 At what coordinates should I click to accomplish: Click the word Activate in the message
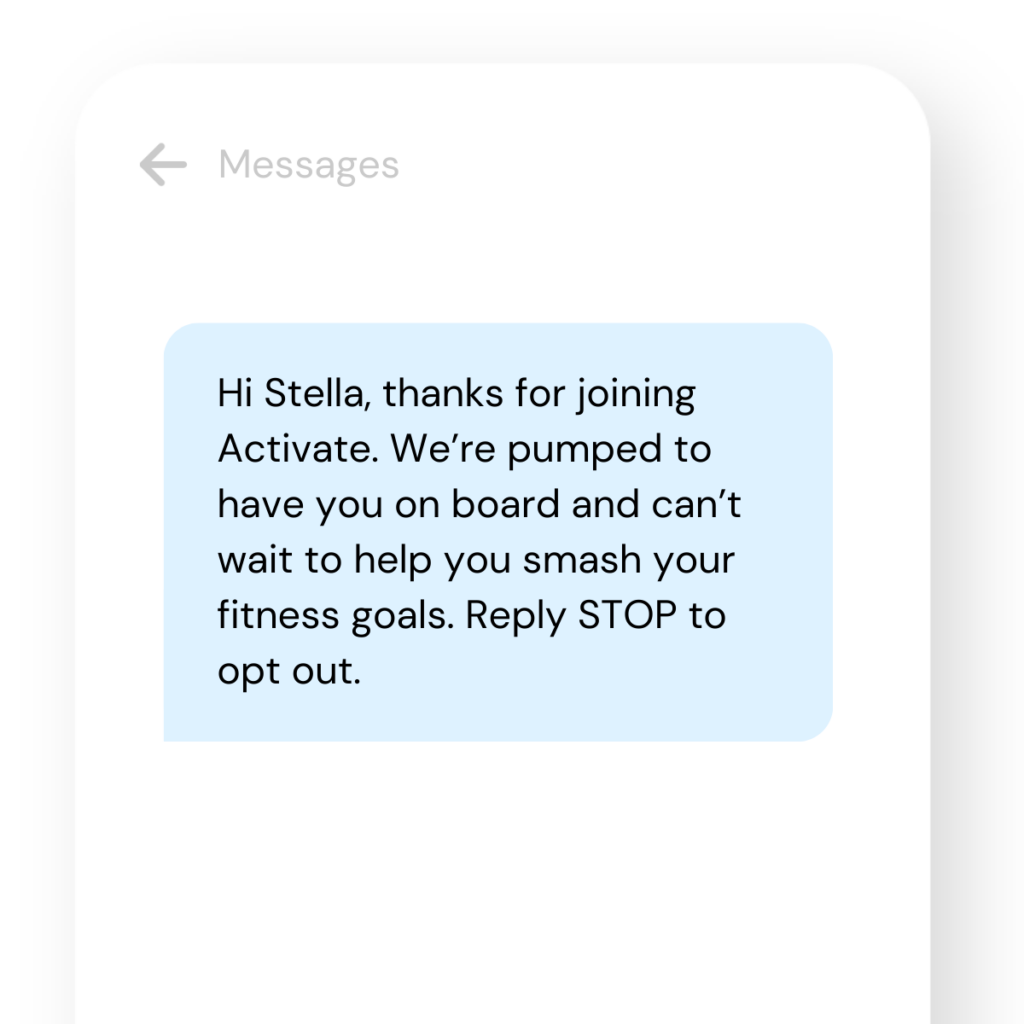point(298,449)
